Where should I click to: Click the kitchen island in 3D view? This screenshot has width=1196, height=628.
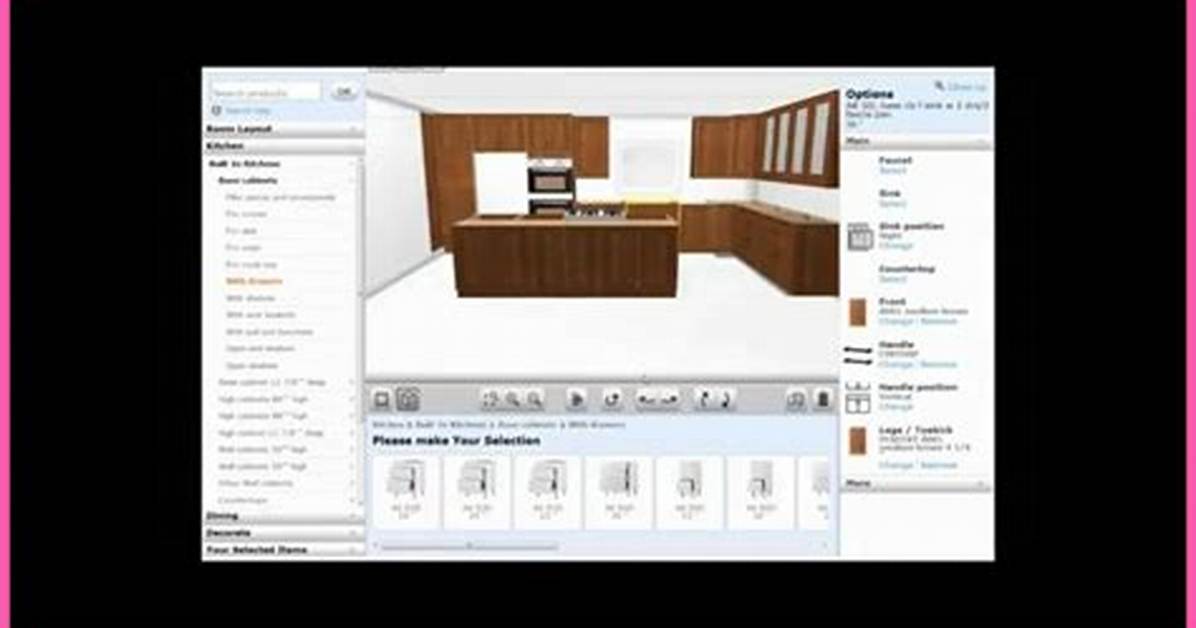tap(564, 256)
